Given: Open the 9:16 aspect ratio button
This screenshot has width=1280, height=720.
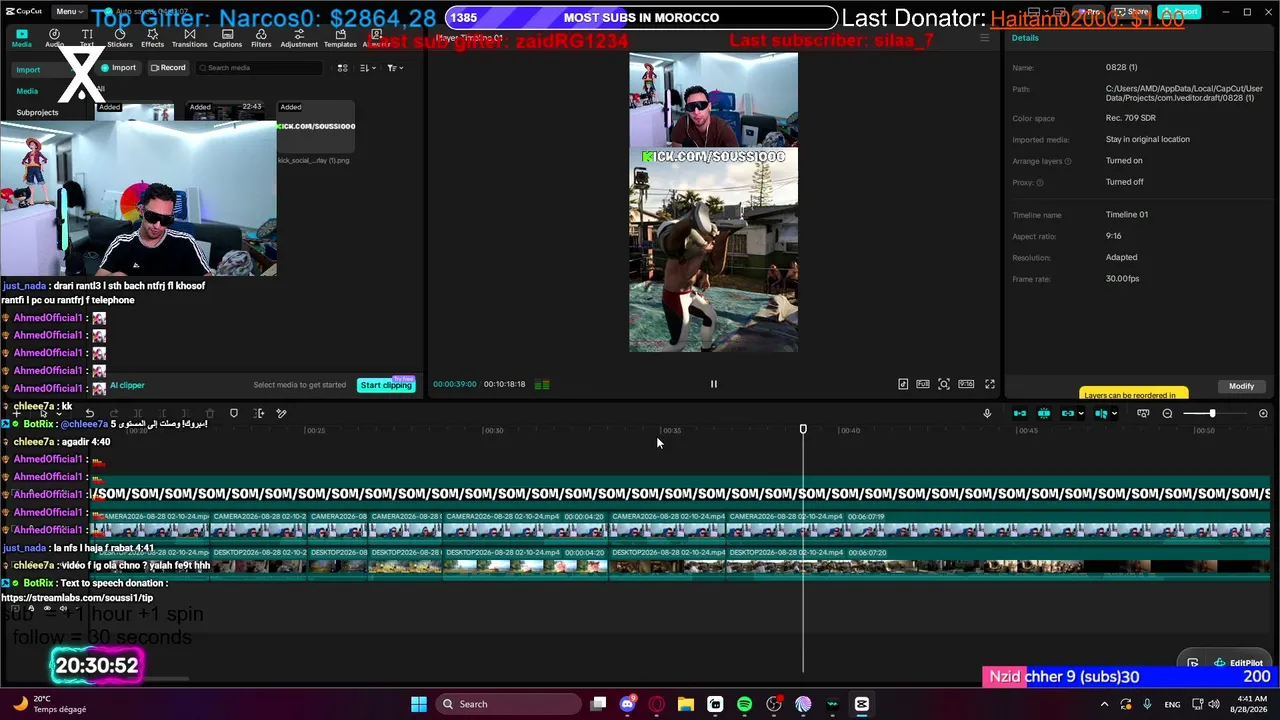Looking at the screenshot, I should point(966,384).
